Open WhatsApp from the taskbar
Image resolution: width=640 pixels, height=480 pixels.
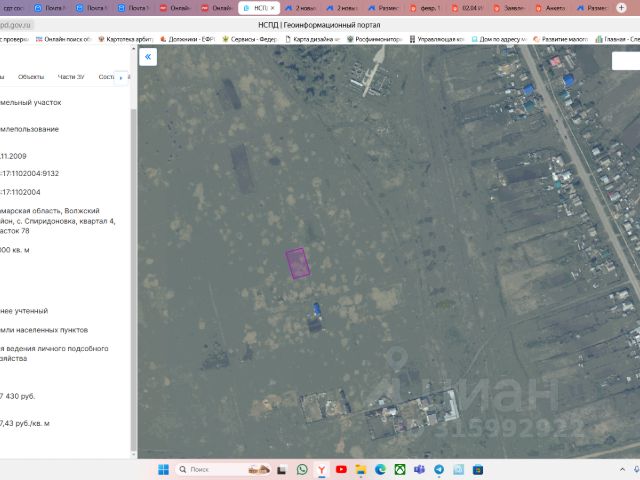click(x=302, y=469)
